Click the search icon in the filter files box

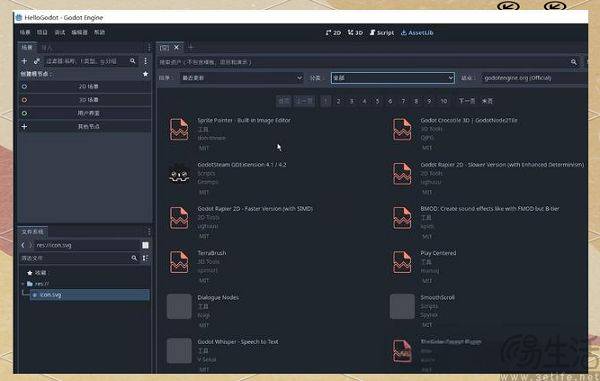point(134,258)
